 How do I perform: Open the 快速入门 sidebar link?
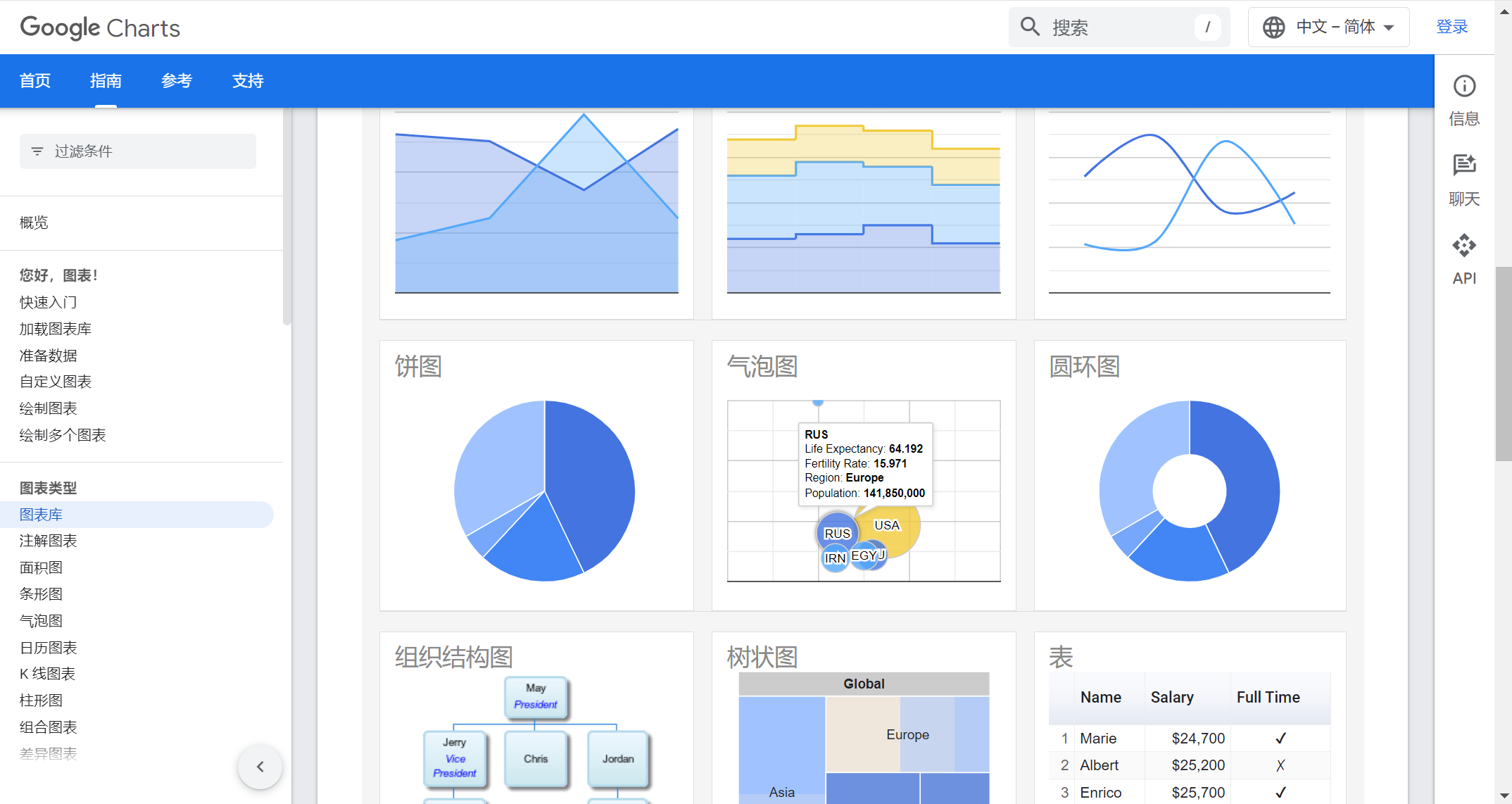pos(48,302)
